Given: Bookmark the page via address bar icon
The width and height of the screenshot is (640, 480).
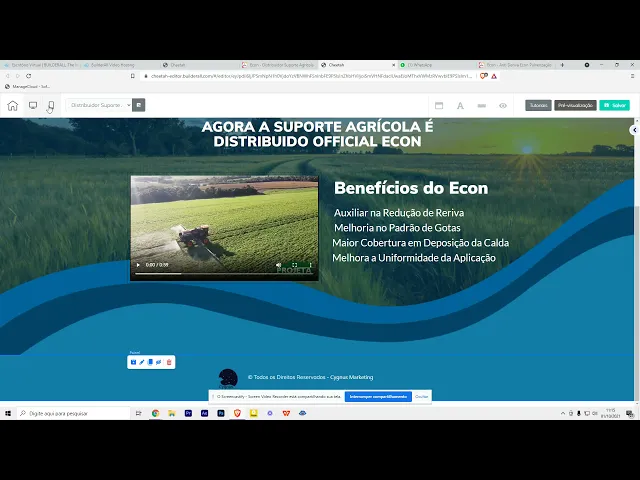Looking at the screenshot, I should pos(133,76).
